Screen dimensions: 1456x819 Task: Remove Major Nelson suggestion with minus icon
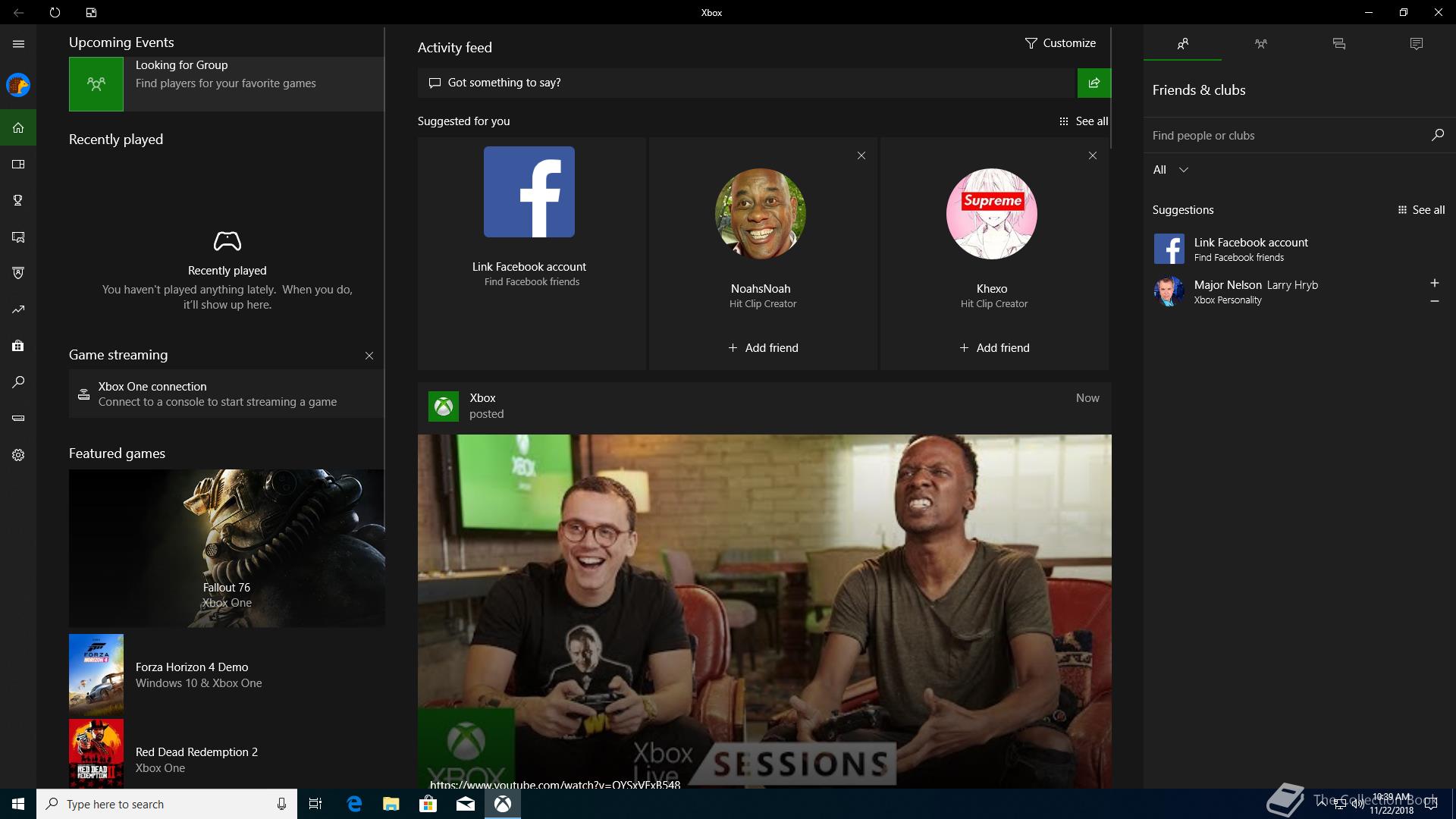tap(1434, 301)
